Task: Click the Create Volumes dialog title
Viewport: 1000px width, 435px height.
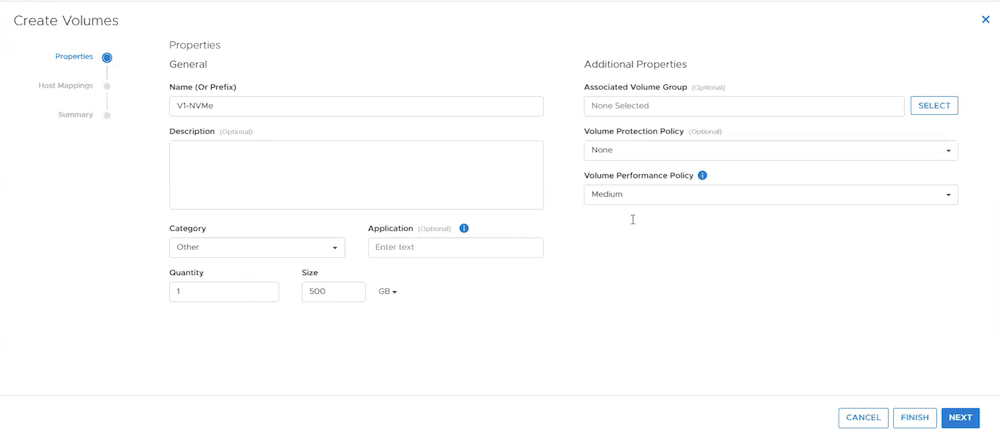Action: (66, 20)
